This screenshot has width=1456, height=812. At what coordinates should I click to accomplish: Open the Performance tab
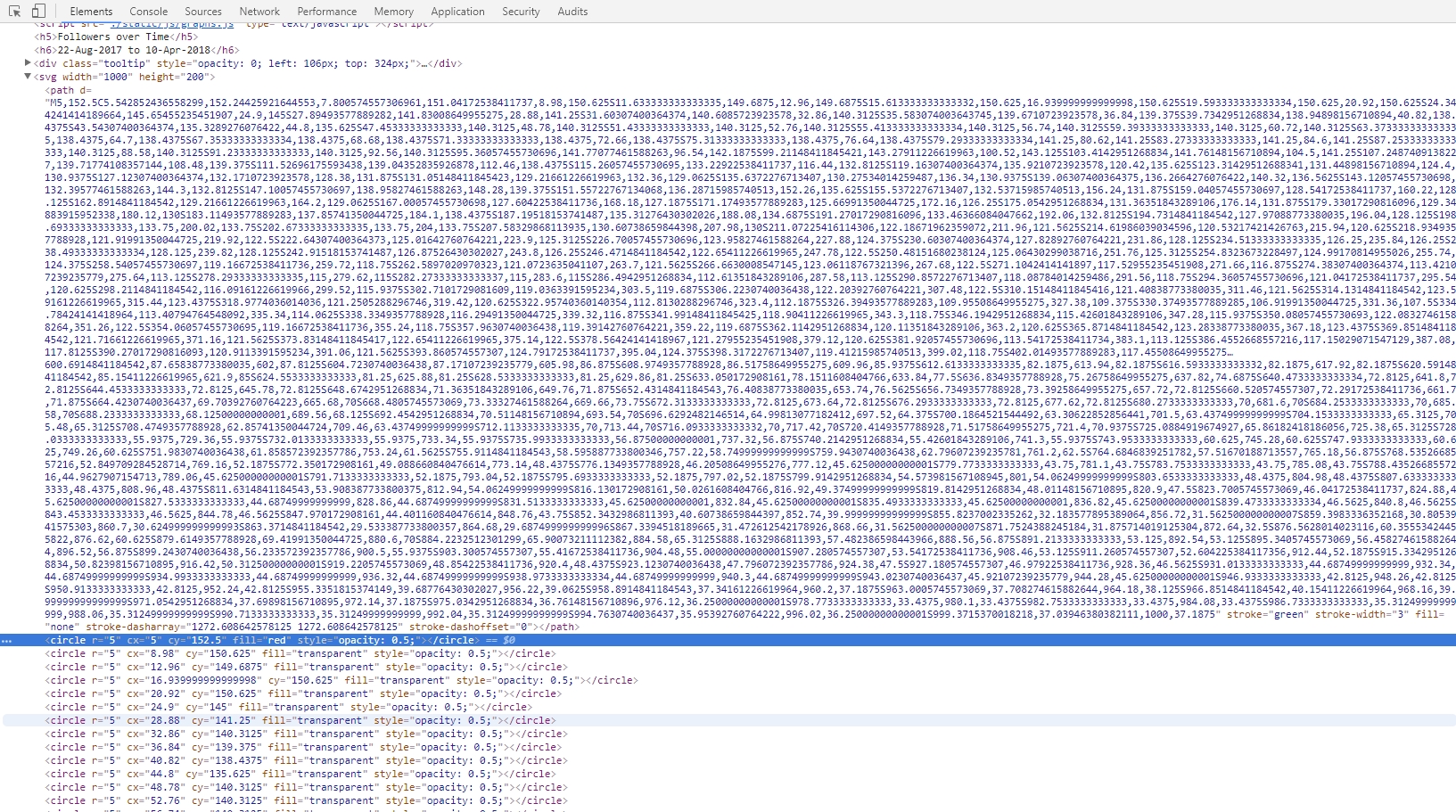coord(327,12)
